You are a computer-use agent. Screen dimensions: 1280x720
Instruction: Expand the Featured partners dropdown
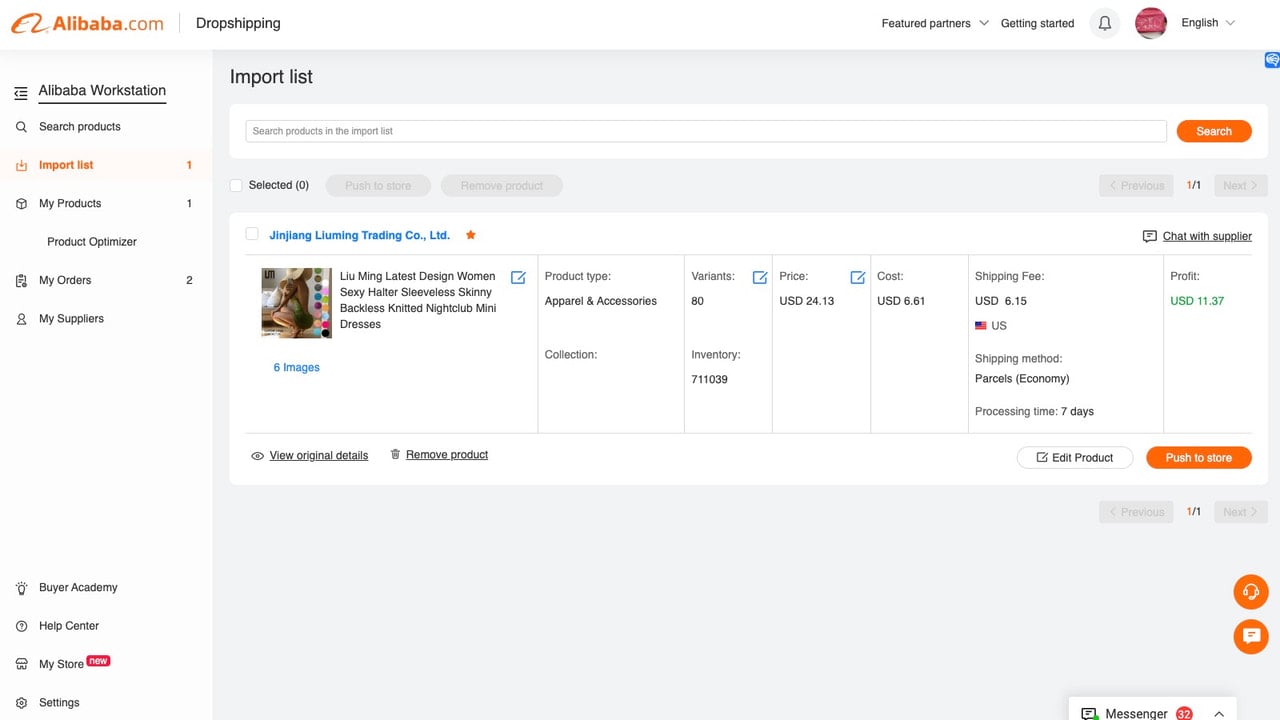pos(935,23)
